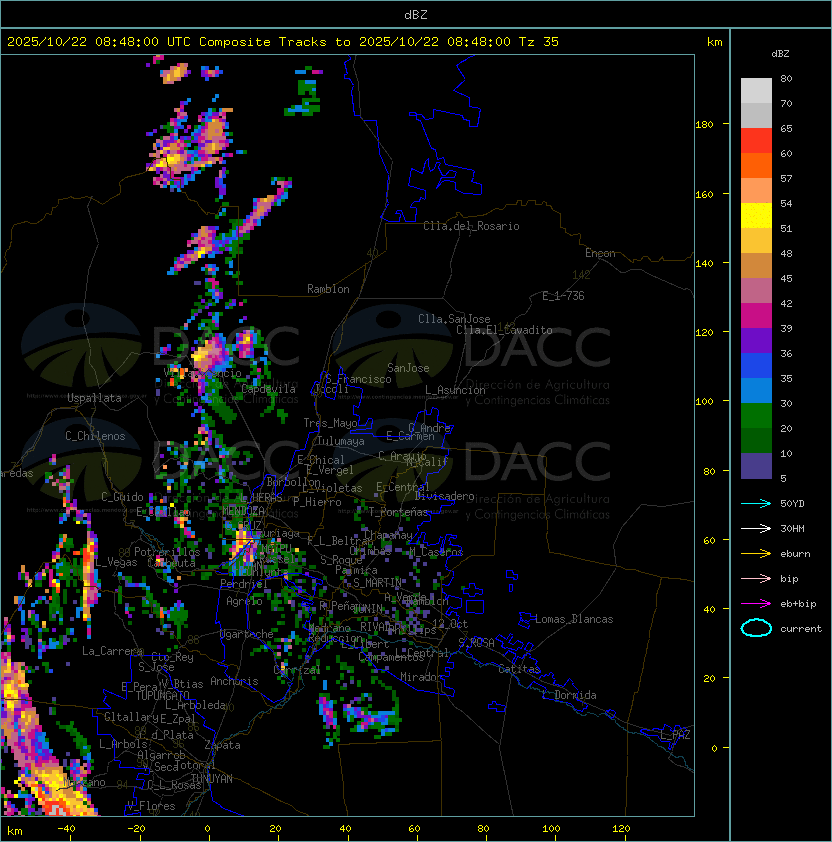Click the Divisadero map label
The width and height of the screenshot is (832, 842).
(445, 496)
